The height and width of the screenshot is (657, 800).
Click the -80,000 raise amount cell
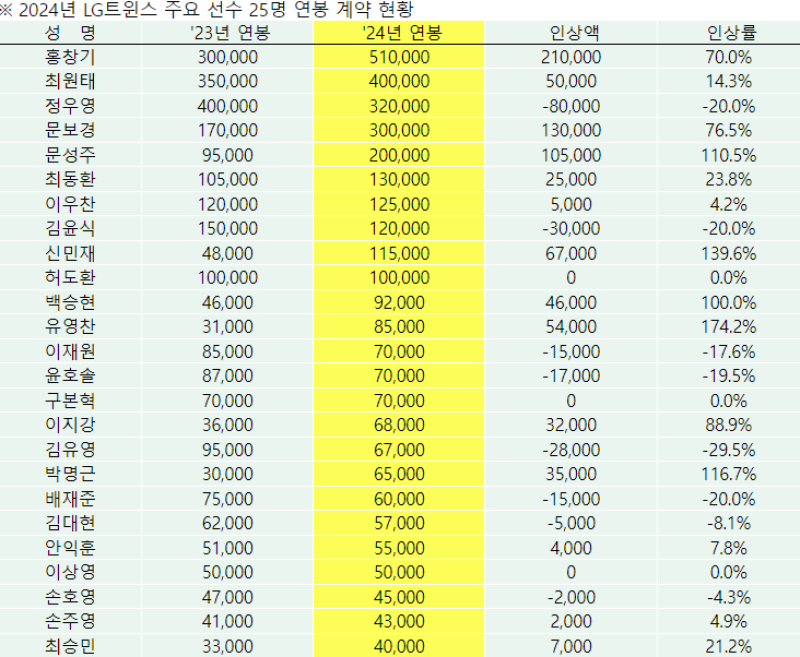pyautogui.click(x=571, y=106)
